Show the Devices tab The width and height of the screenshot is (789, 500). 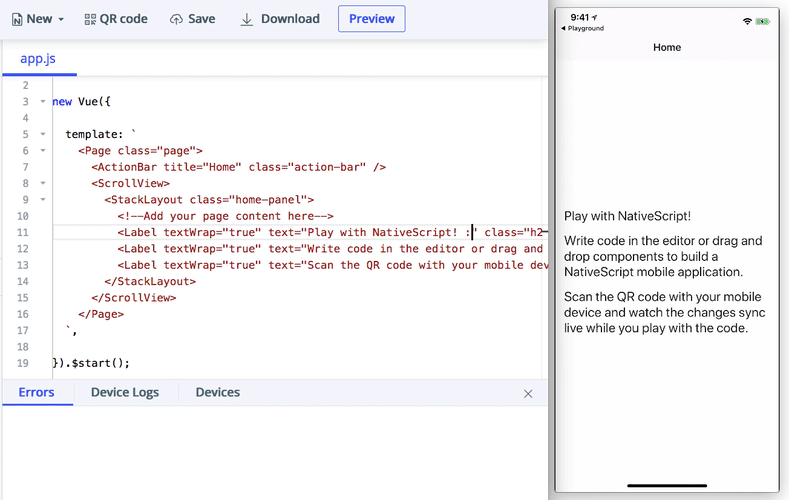217,393
